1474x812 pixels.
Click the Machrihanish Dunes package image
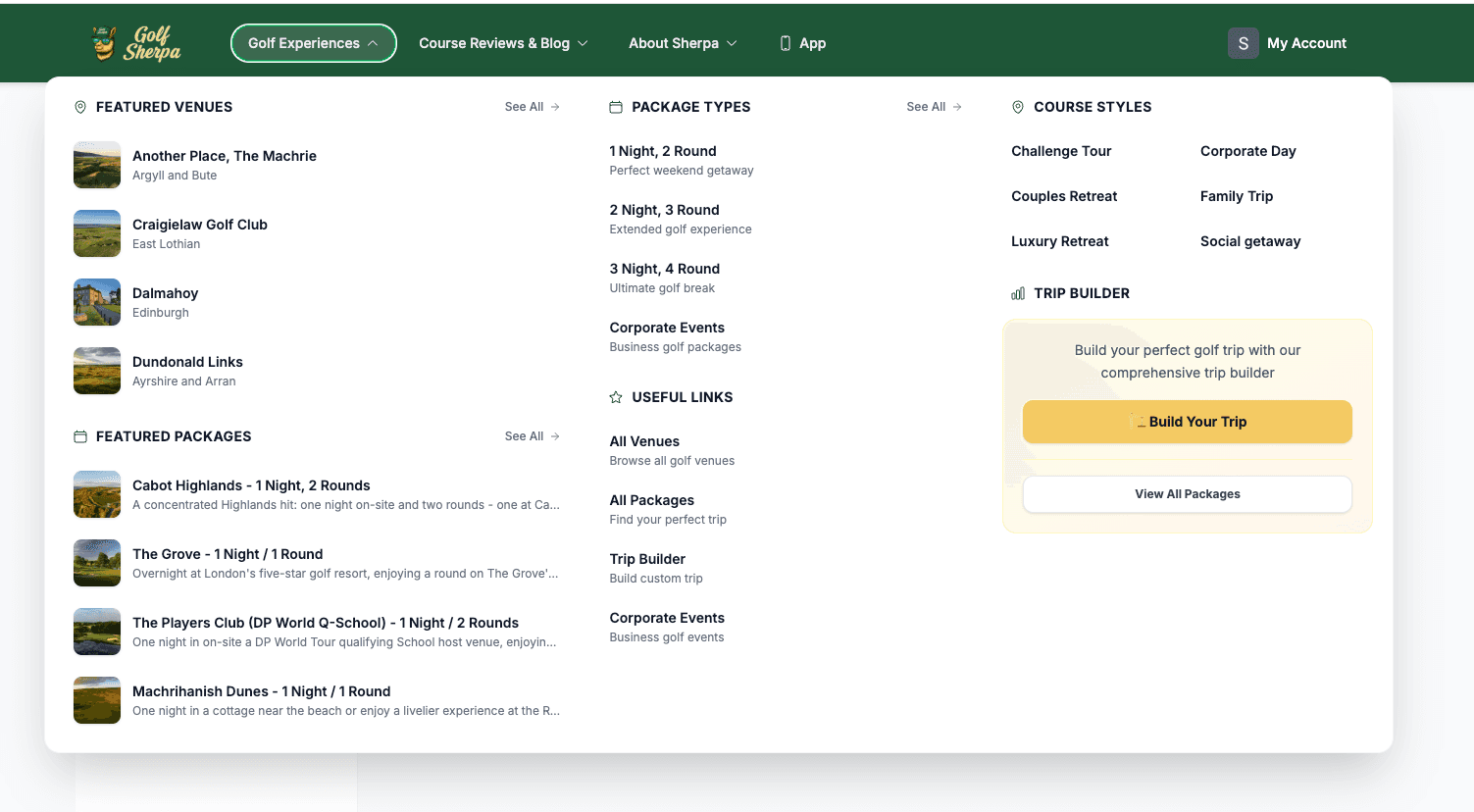point(97,700)
